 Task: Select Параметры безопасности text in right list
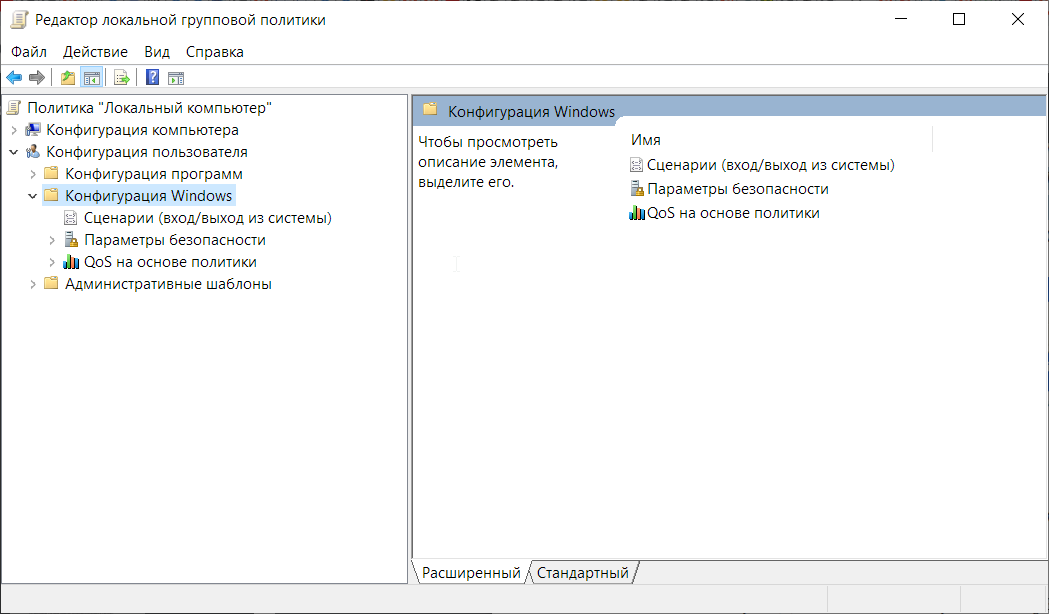click(738, 189)
